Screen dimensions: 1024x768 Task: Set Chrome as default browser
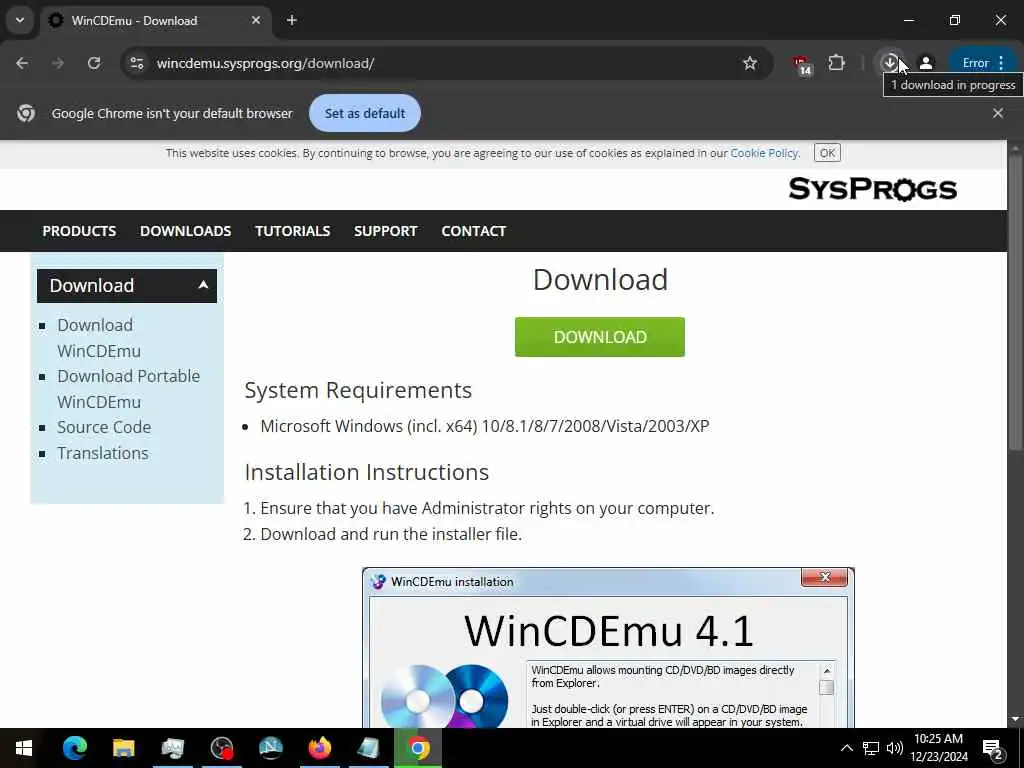[x=365, y=113]
